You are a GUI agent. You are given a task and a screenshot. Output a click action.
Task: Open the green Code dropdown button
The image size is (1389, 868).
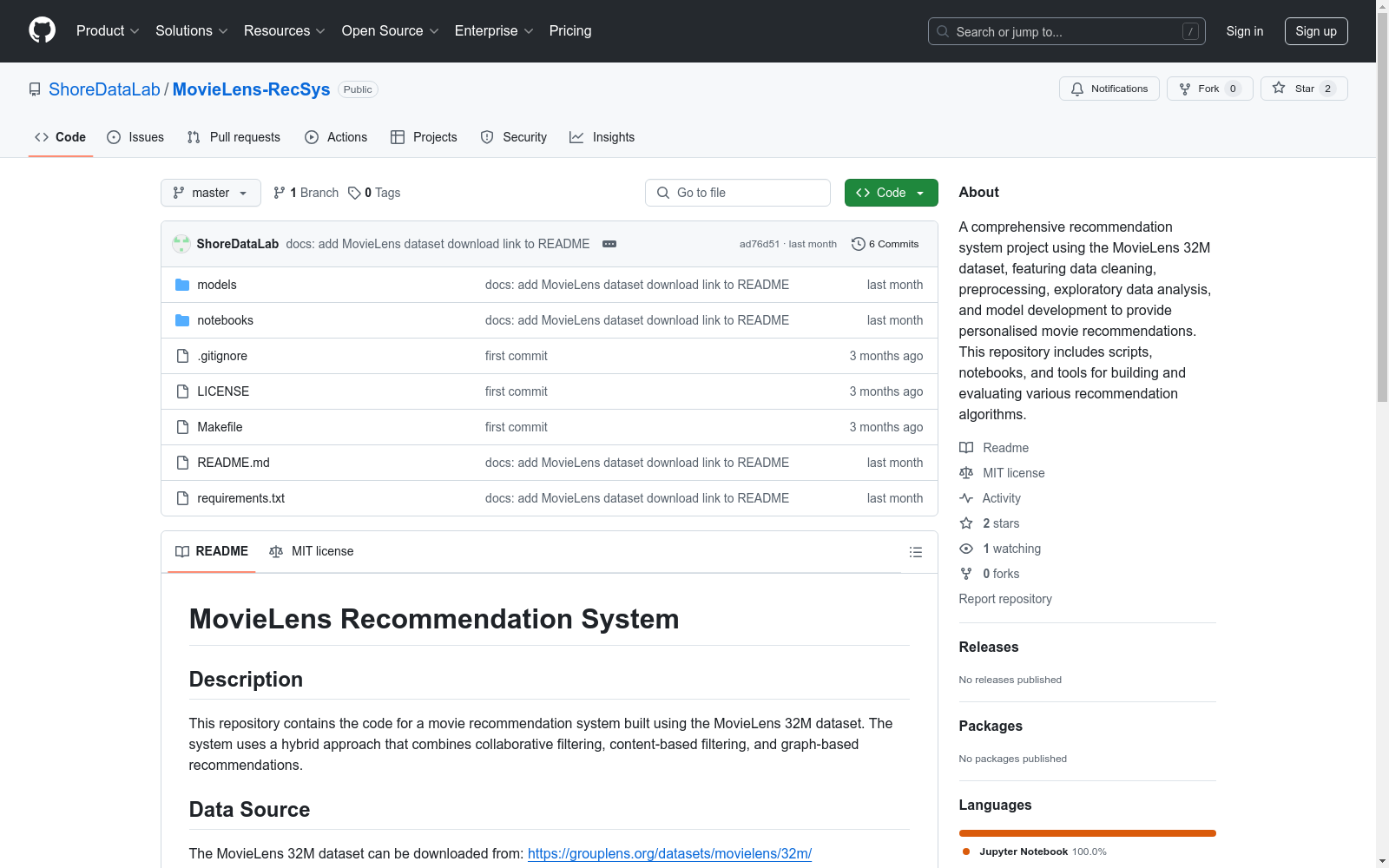(x=891, y=193)
